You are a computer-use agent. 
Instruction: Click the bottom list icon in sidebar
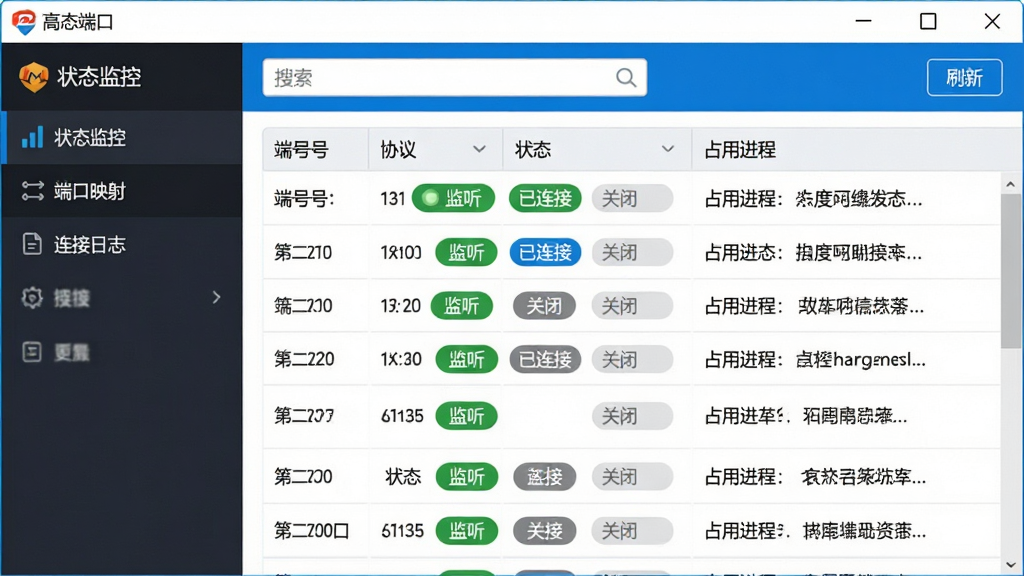click(32, 352)
